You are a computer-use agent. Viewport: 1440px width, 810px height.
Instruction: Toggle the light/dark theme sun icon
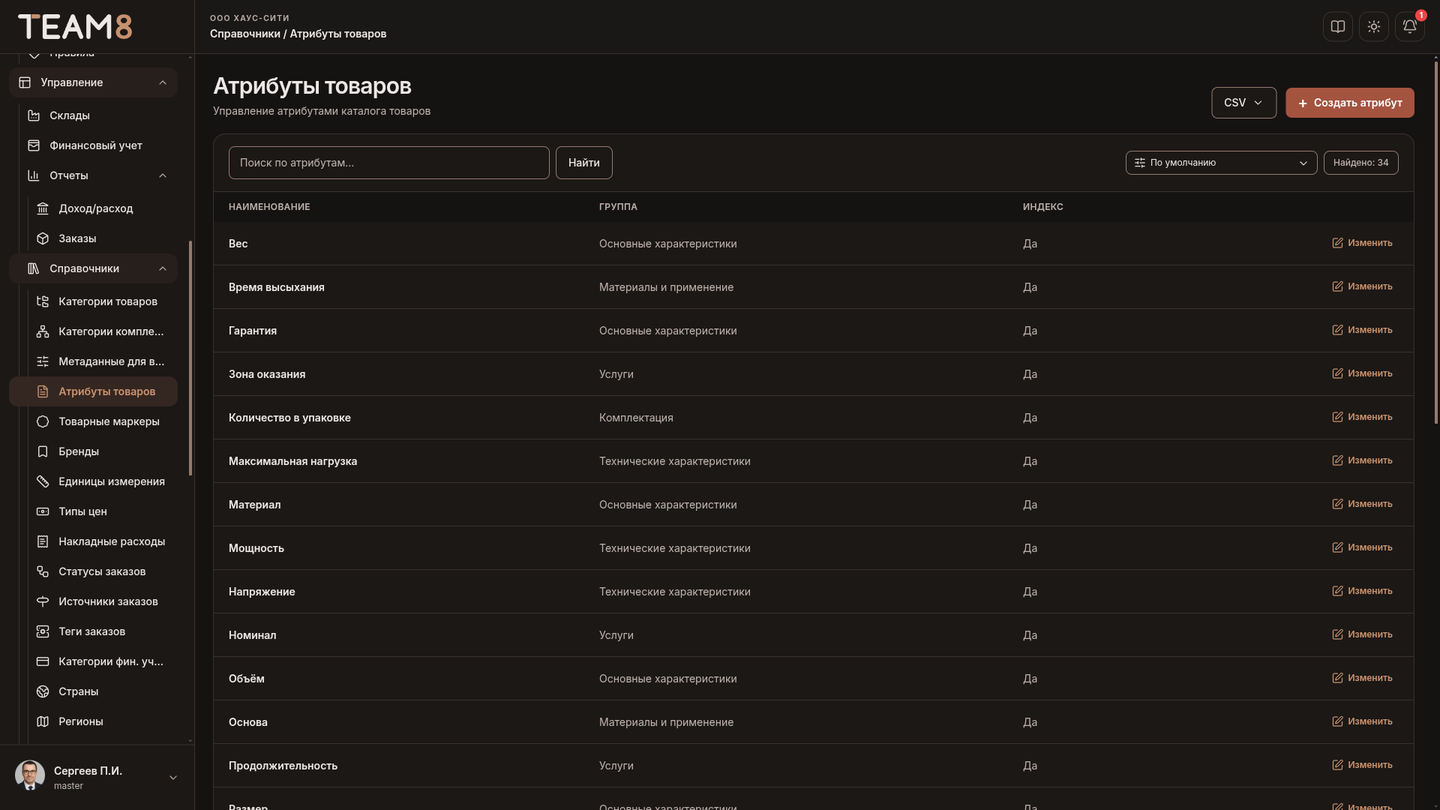(1374, 27)
